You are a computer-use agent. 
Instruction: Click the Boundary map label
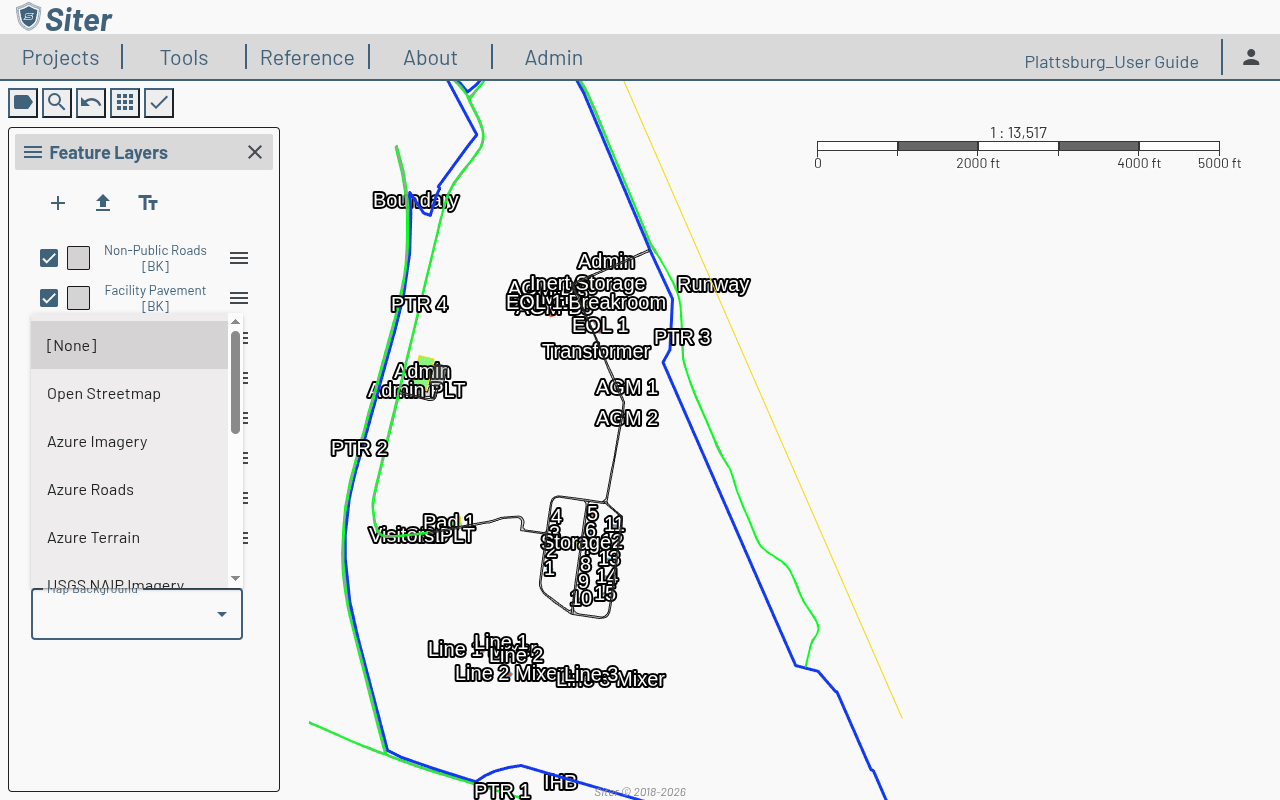pyautogui.click(x=415, y=200)
